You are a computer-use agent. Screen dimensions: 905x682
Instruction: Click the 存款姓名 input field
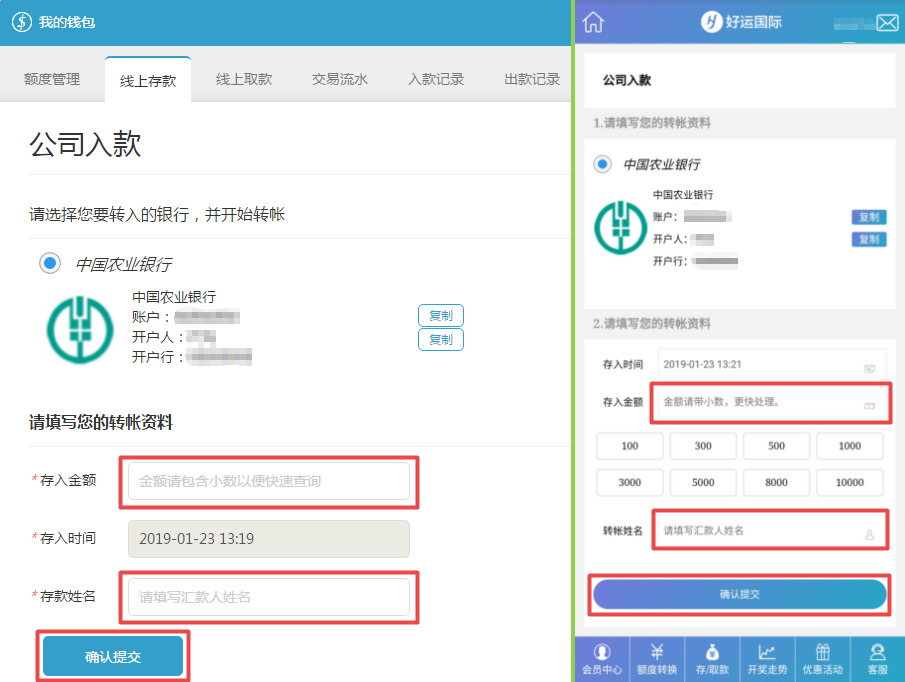[x=268, y=597]
